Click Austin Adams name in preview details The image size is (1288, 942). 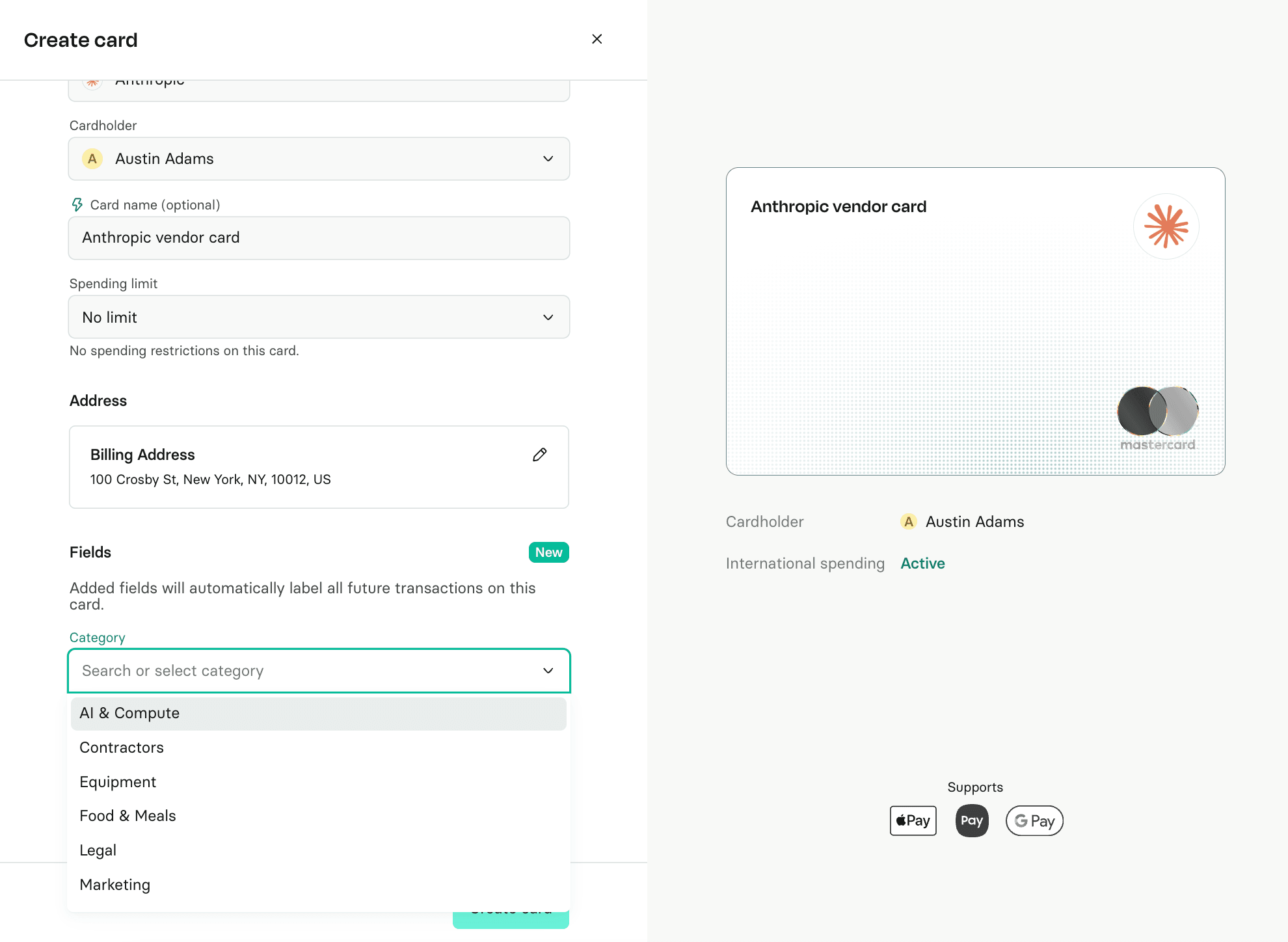974,522
